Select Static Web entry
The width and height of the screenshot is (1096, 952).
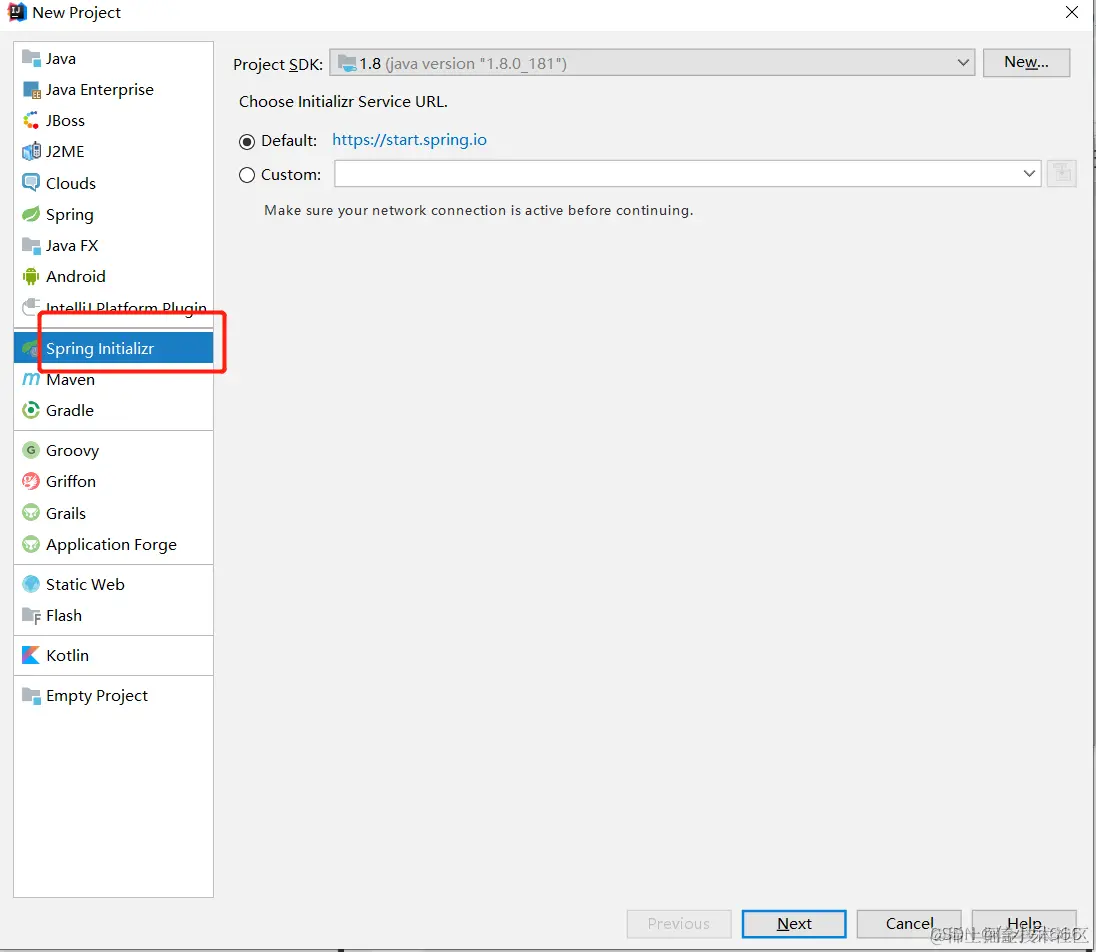tap(113, 584)
